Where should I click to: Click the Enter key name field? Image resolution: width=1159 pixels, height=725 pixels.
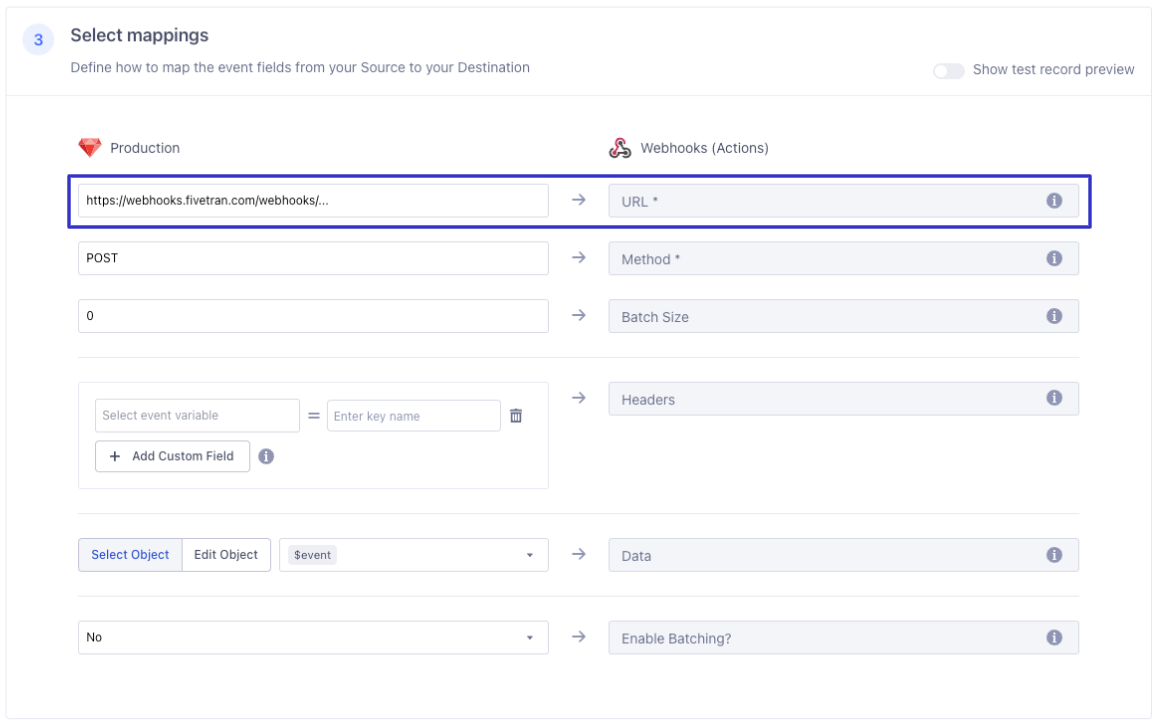(x=413, y=416)
